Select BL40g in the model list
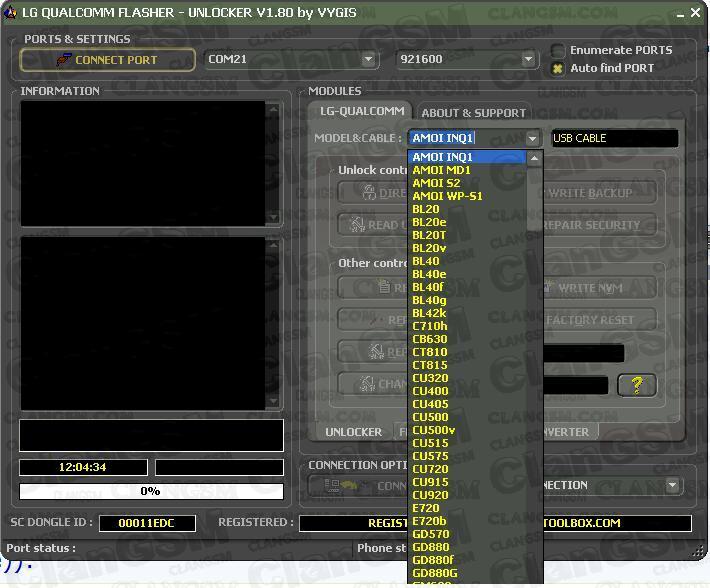The height and width of the screenshot is (588, 710). click(x=467, y=300)
